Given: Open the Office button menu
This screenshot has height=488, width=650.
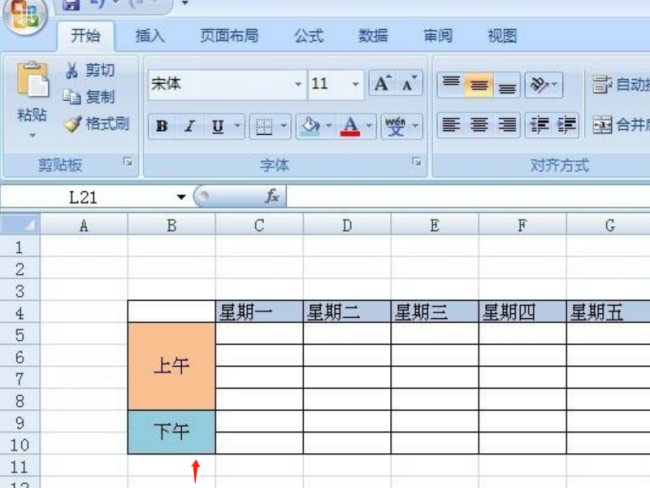Looking at the screenshot, I should 25,15.
